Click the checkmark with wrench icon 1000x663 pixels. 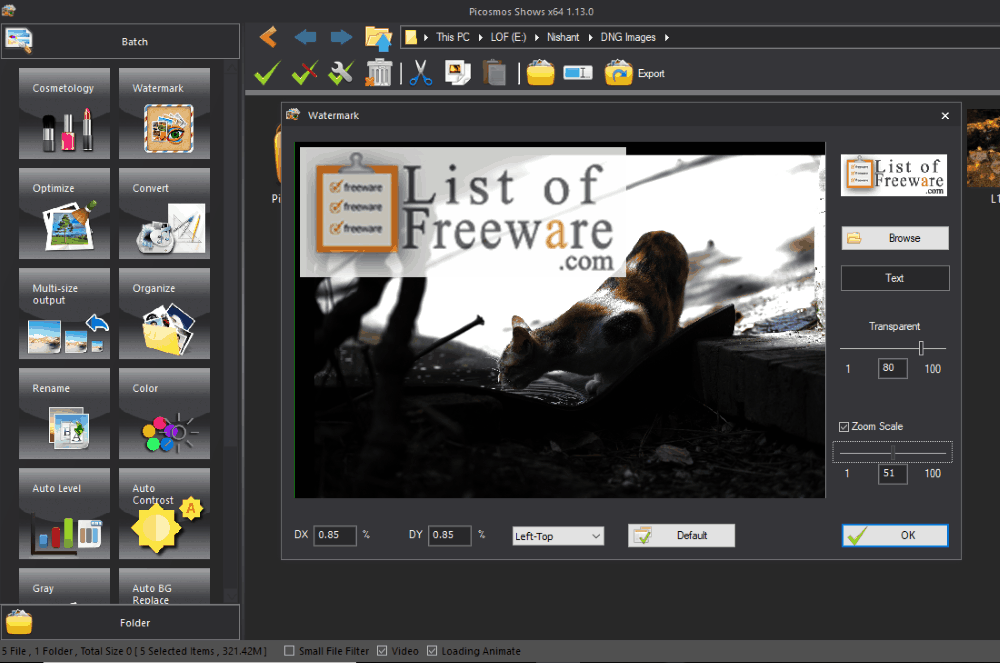pyautogui.click(x=341, y=73)
